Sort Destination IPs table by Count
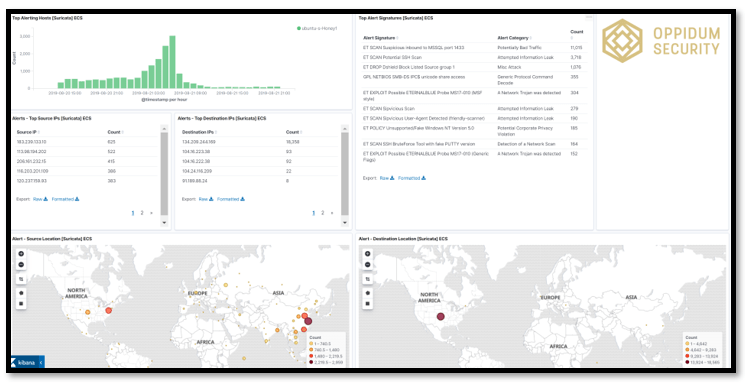 tap(294, 132)
